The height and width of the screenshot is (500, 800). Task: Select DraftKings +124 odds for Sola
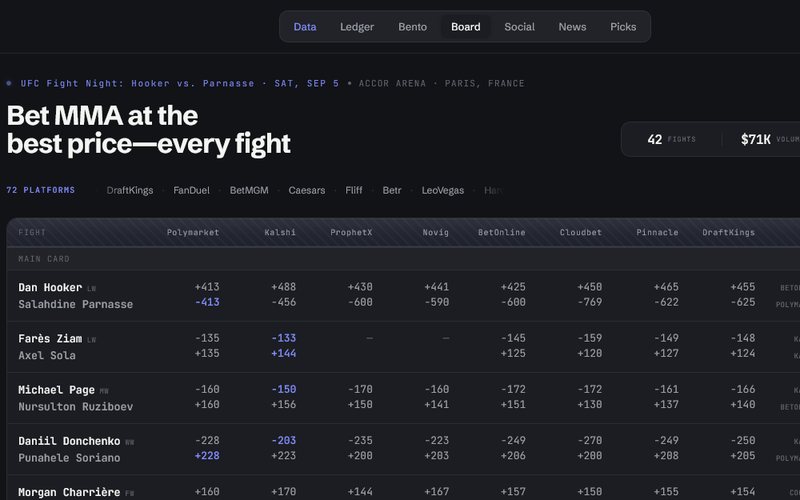743,353
